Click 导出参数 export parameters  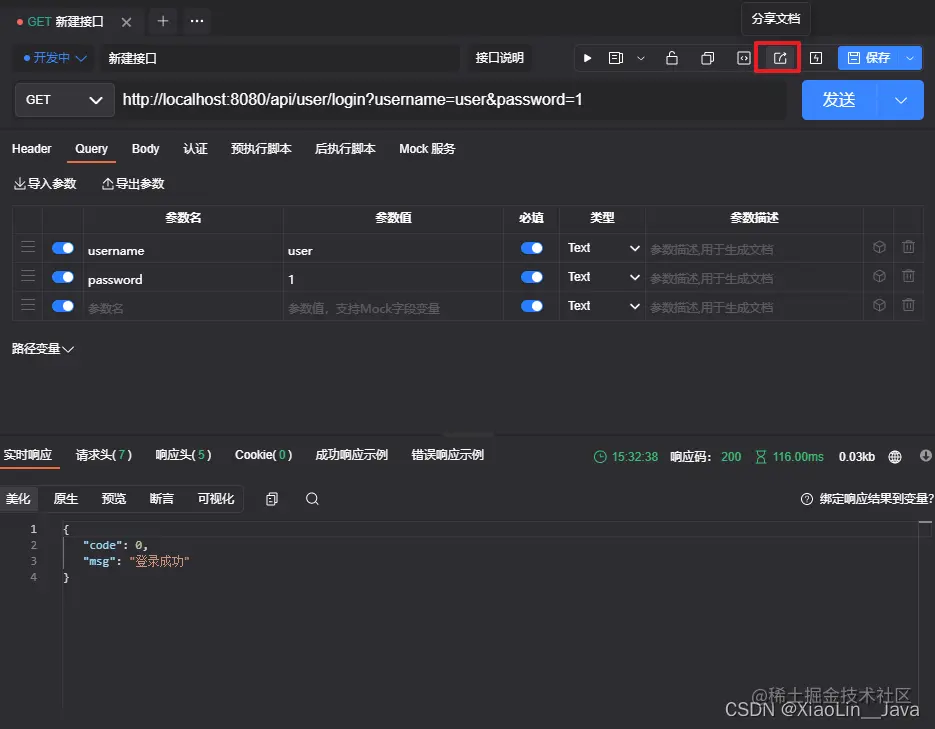[x=133, y=184]
